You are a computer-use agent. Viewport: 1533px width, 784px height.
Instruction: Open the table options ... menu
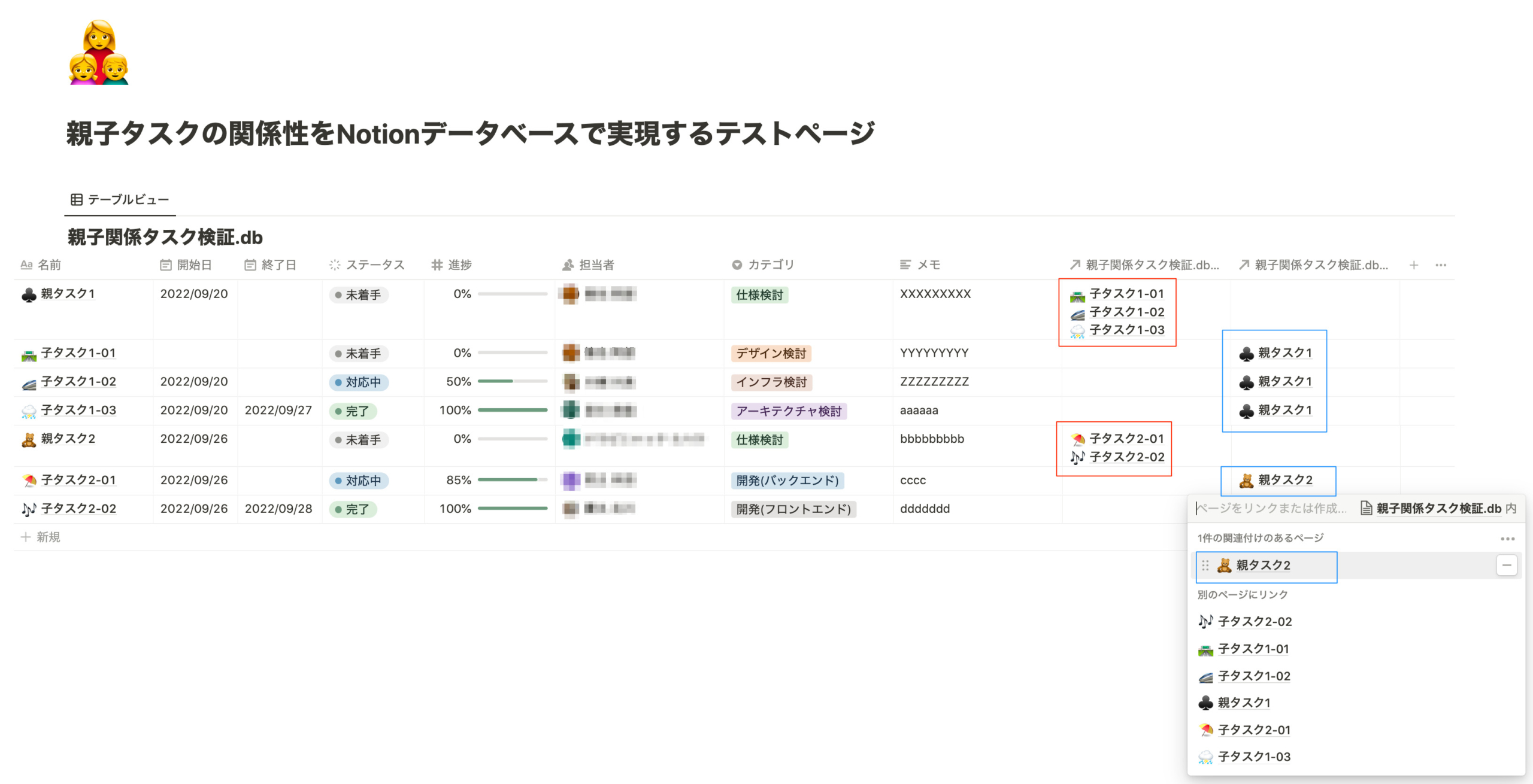1442,265
